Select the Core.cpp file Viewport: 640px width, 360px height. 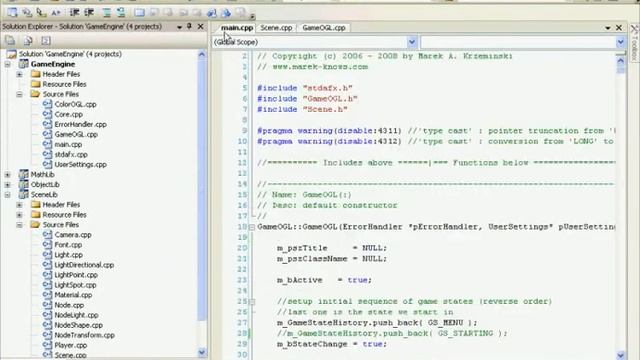[x=69, y=114]
